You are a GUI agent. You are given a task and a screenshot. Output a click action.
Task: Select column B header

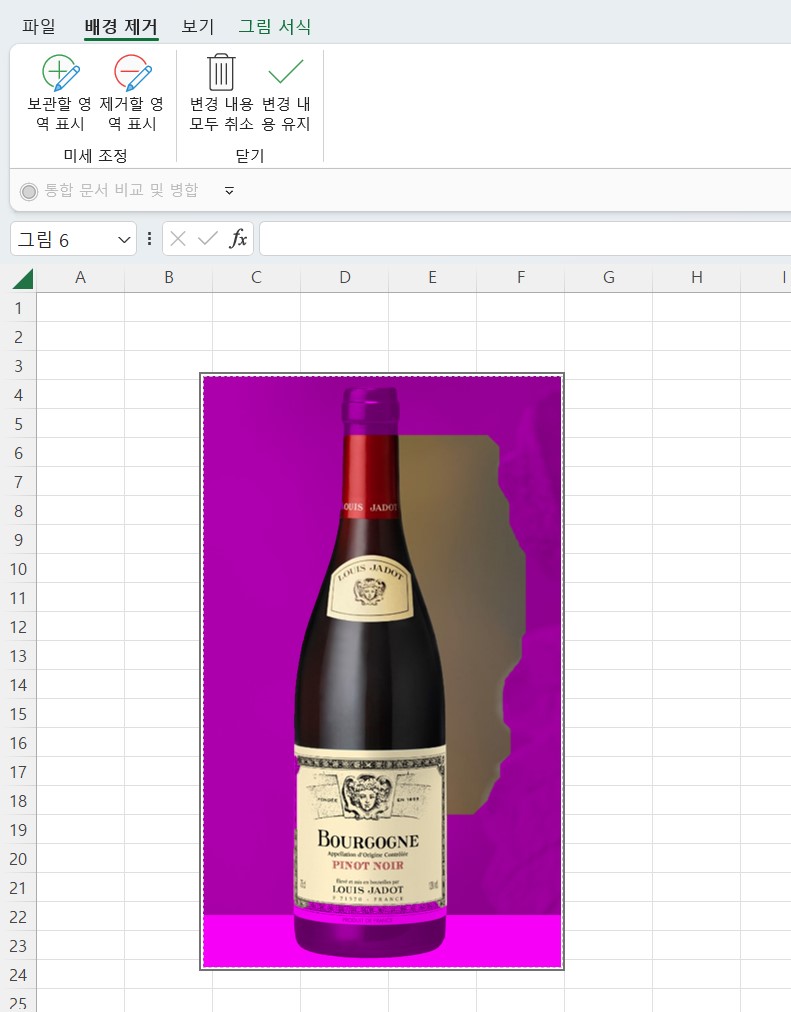tap(168, 278)
